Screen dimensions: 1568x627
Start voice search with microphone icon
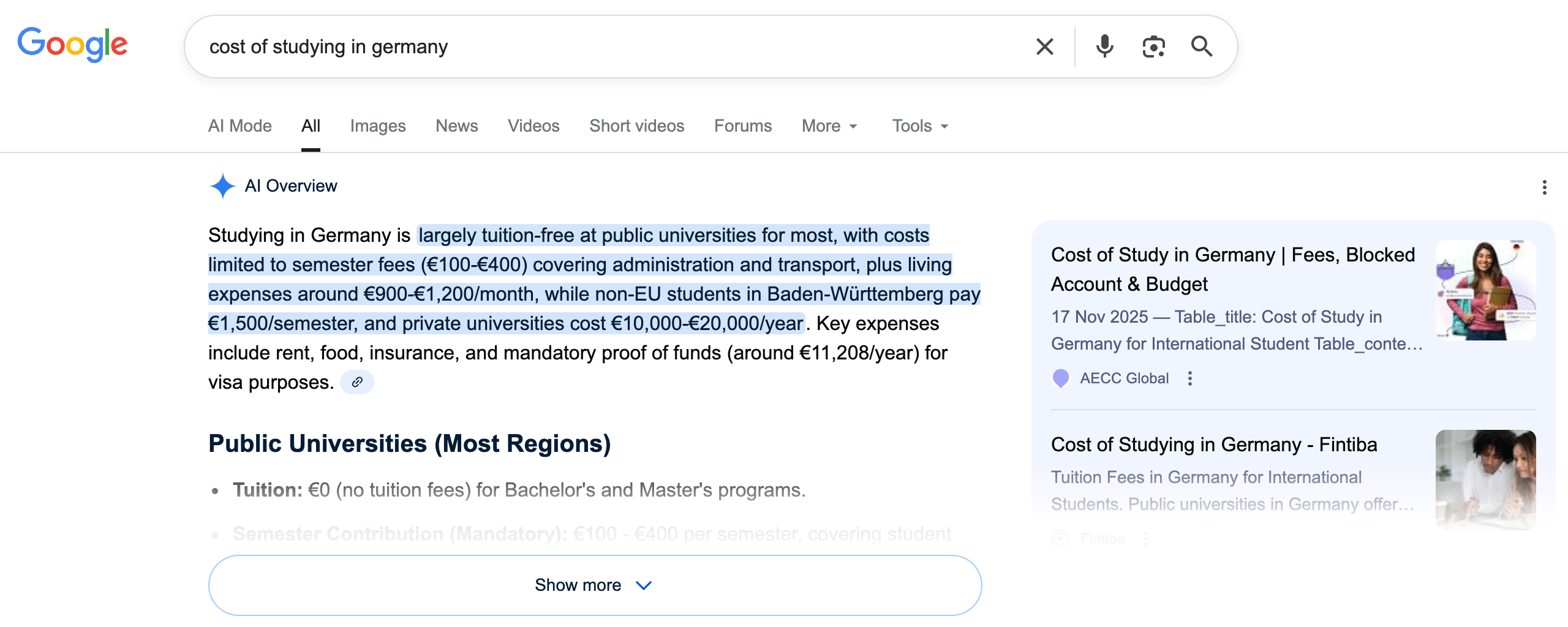(x=1104, y=47)
